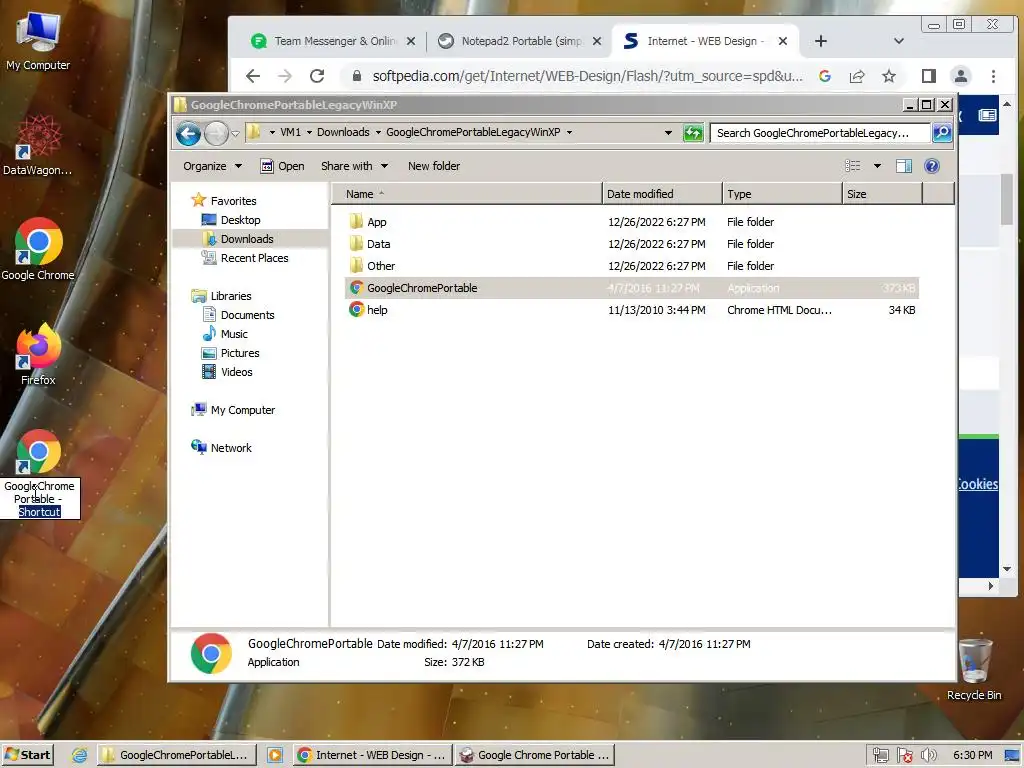
Task: Select Network in navigation pane
Action: [231, 448]
